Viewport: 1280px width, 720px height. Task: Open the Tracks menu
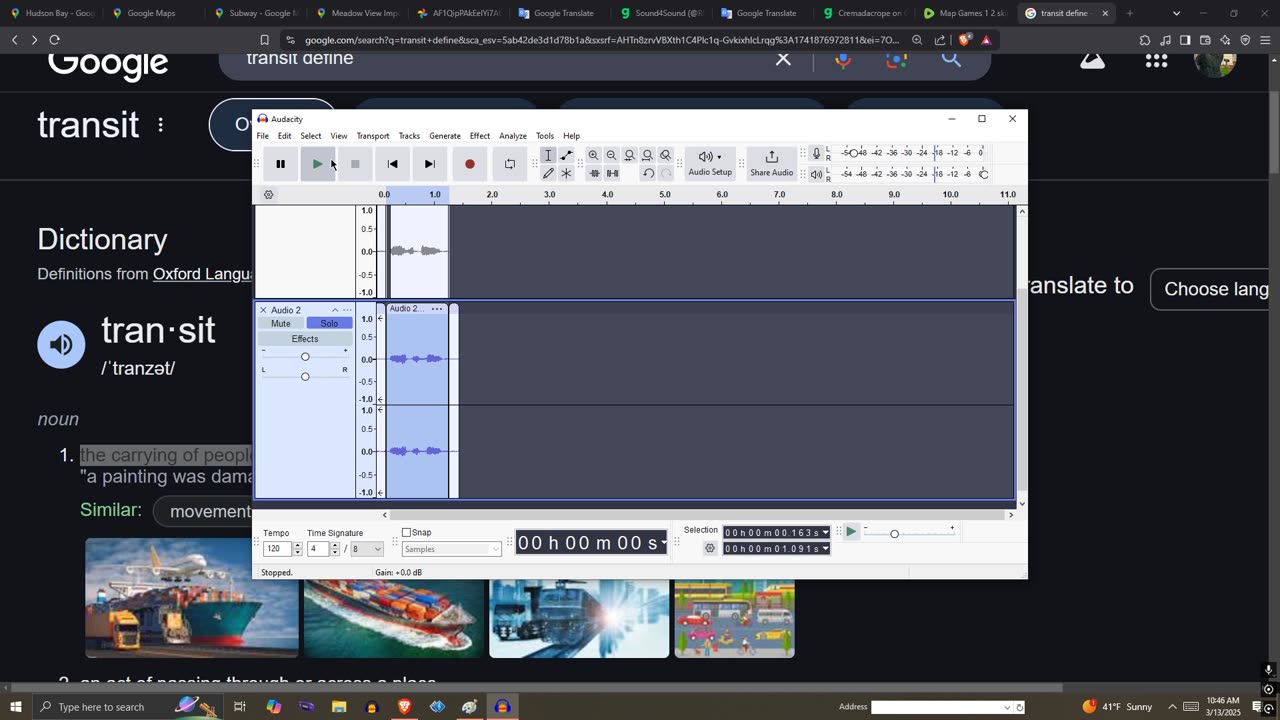click(x=409, y=136)
